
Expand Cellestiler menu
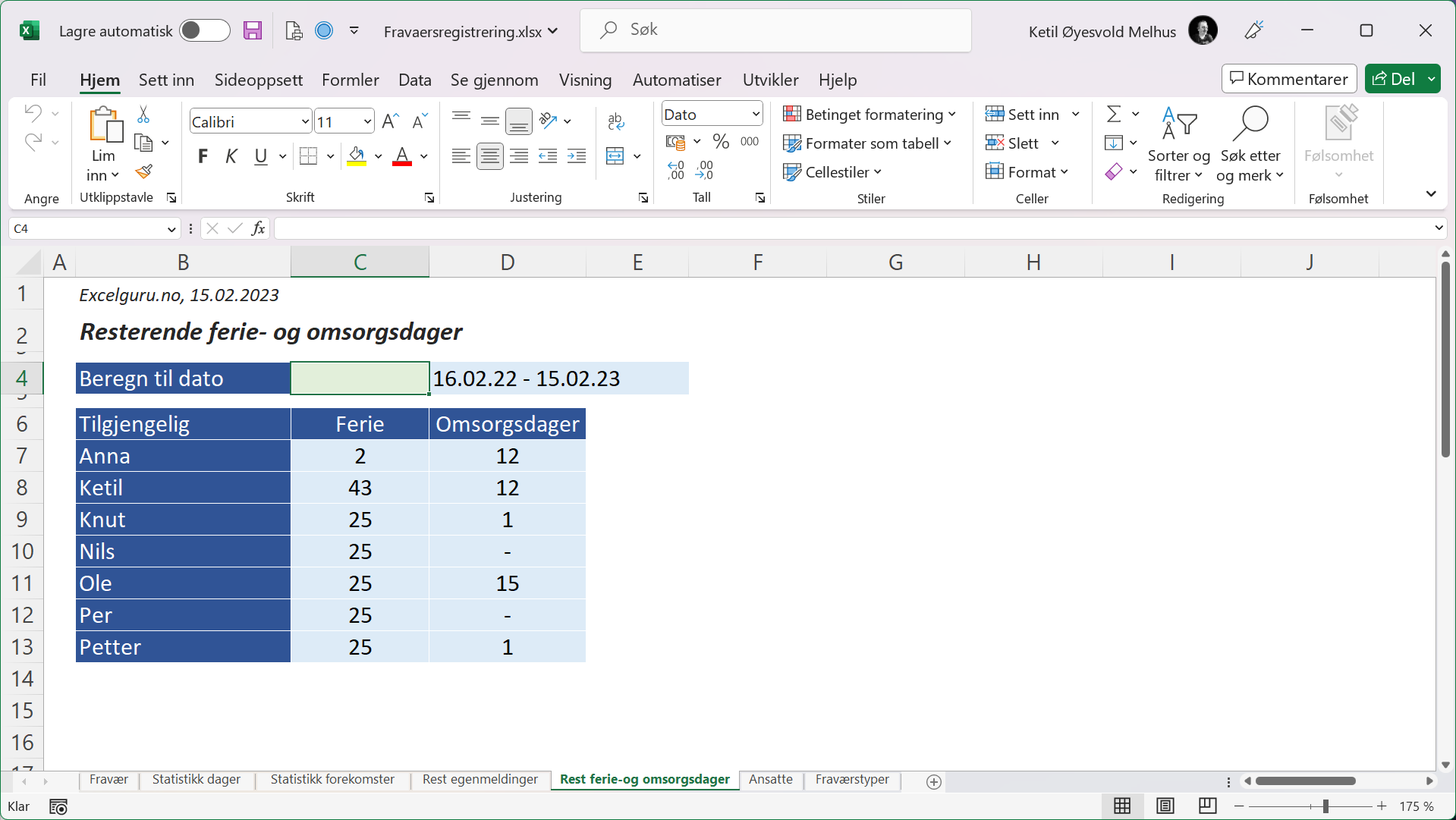(832, 171)
